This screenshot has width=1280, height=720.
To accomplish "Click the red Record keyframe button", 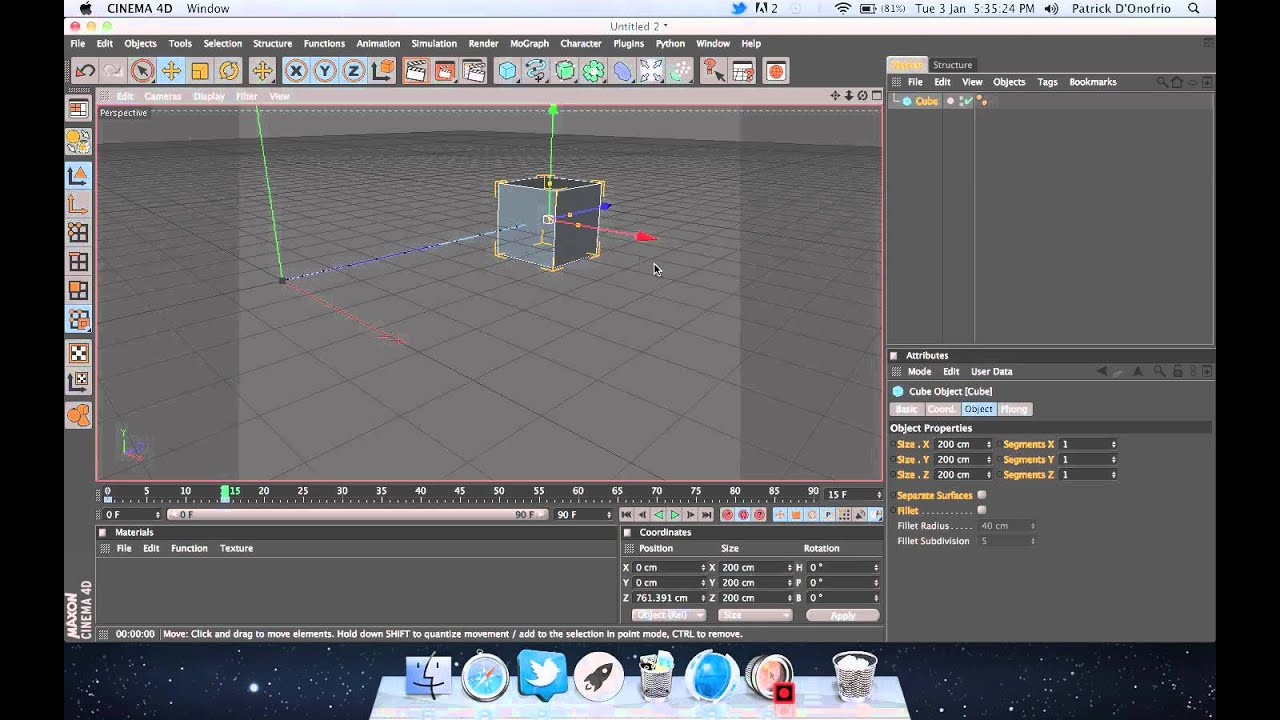I will coord(727,515).
